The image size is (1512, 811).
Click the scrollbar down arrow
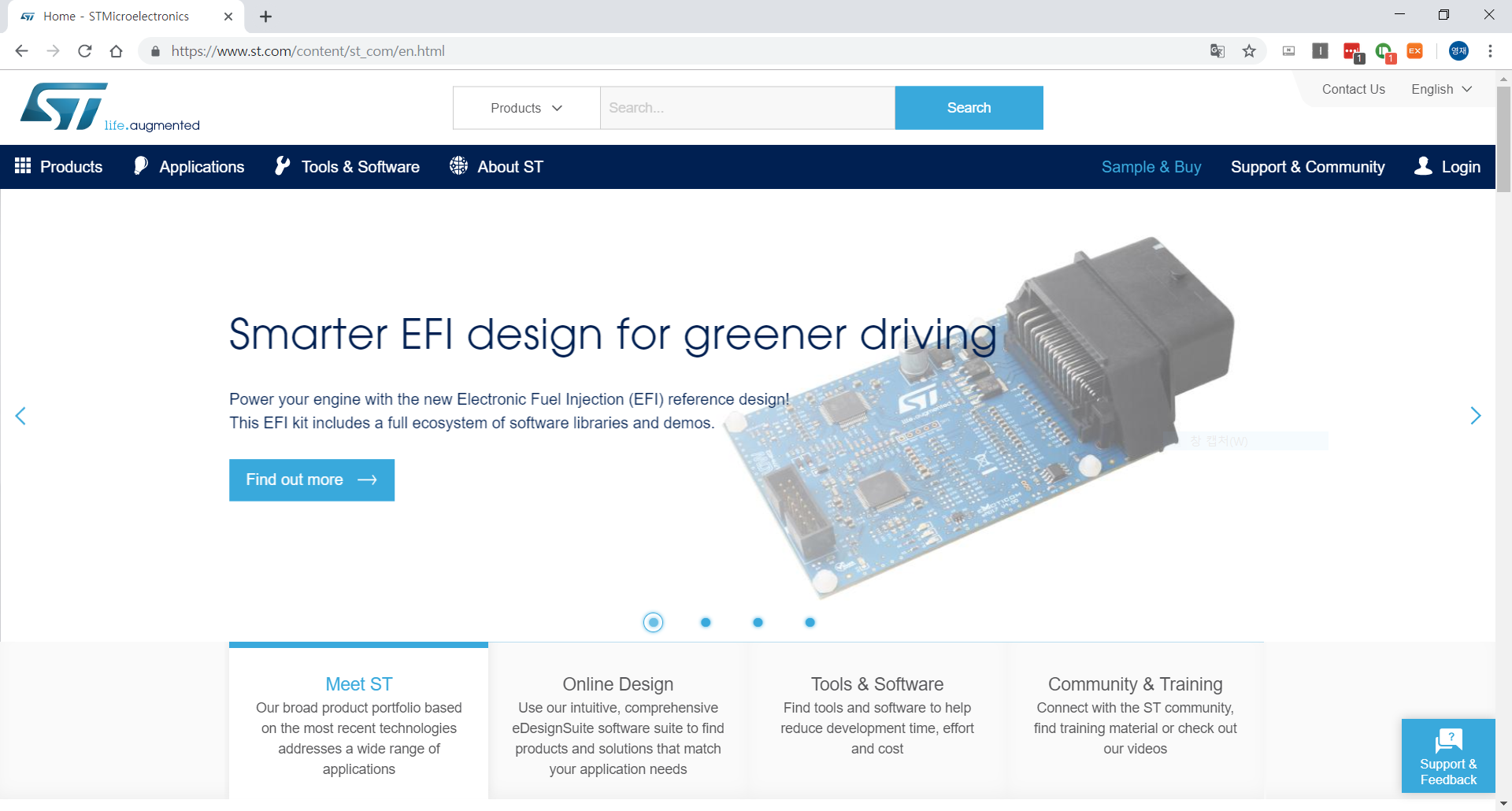coord(1503,804)
